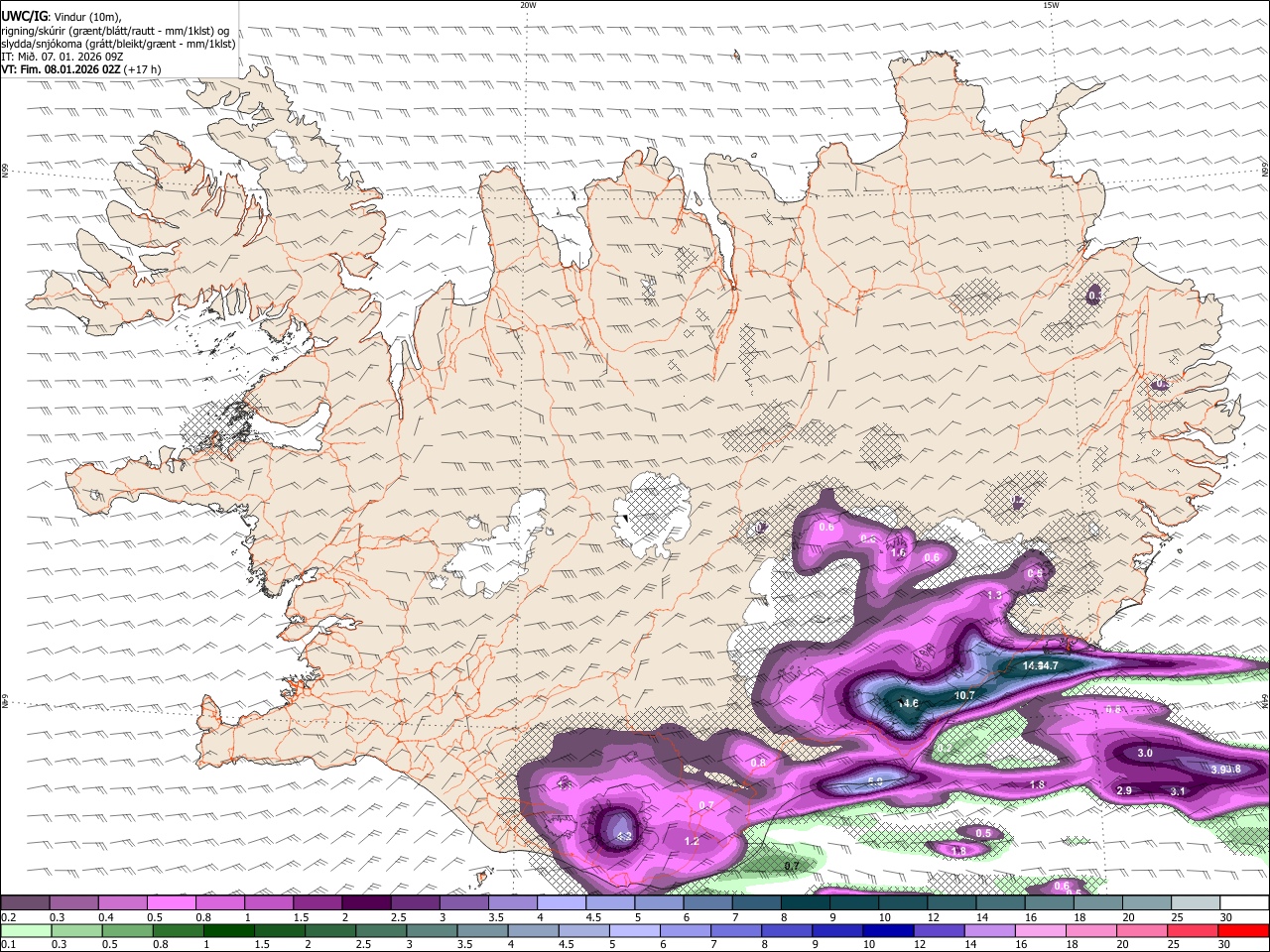Image resolution: width=1270 pixels, height=952 pixels.
Task: Click the '0.1' label in the lower legend
Action: coord(9,944)
